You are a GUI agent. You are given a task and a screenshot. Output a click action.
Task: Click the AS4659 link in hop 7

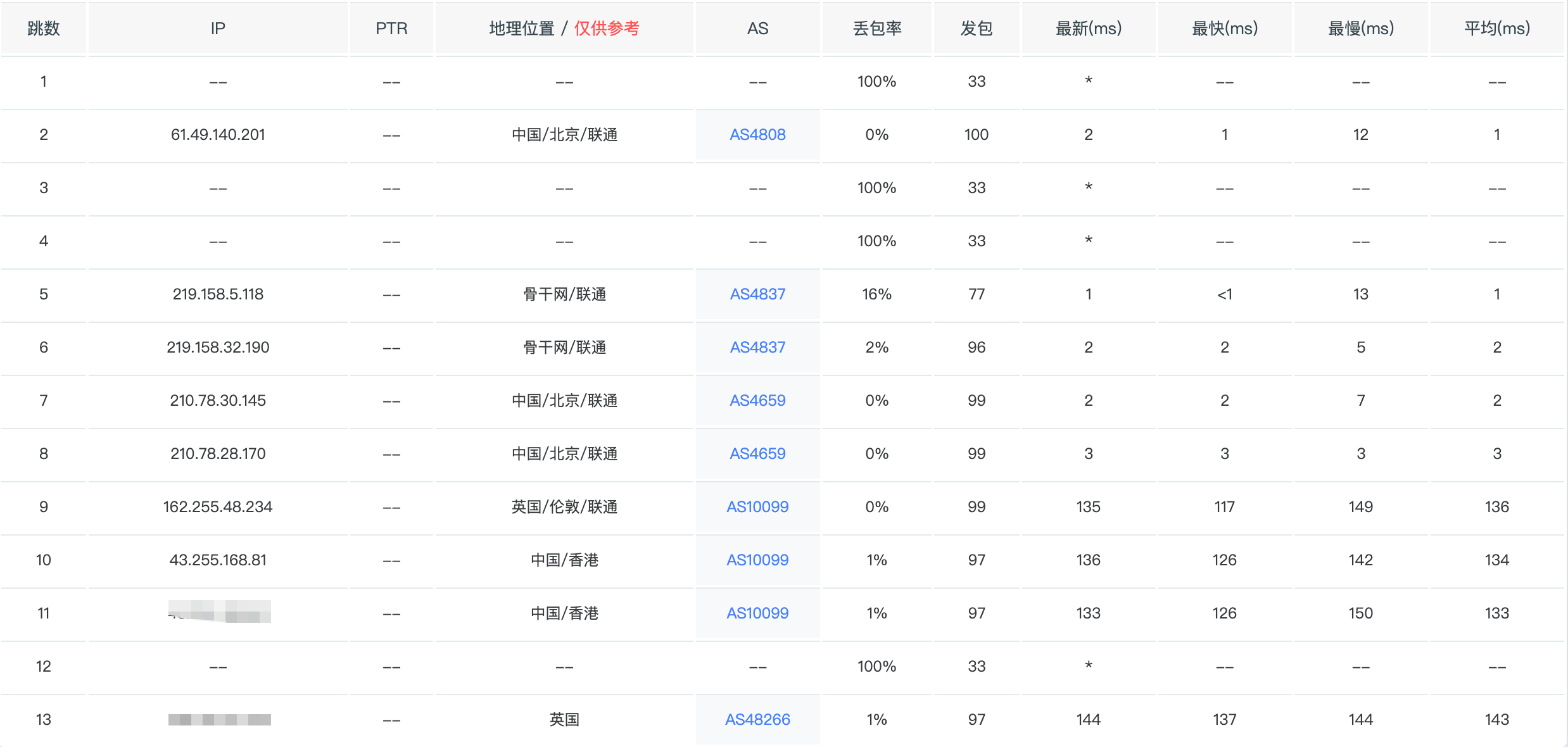point(757,401)
